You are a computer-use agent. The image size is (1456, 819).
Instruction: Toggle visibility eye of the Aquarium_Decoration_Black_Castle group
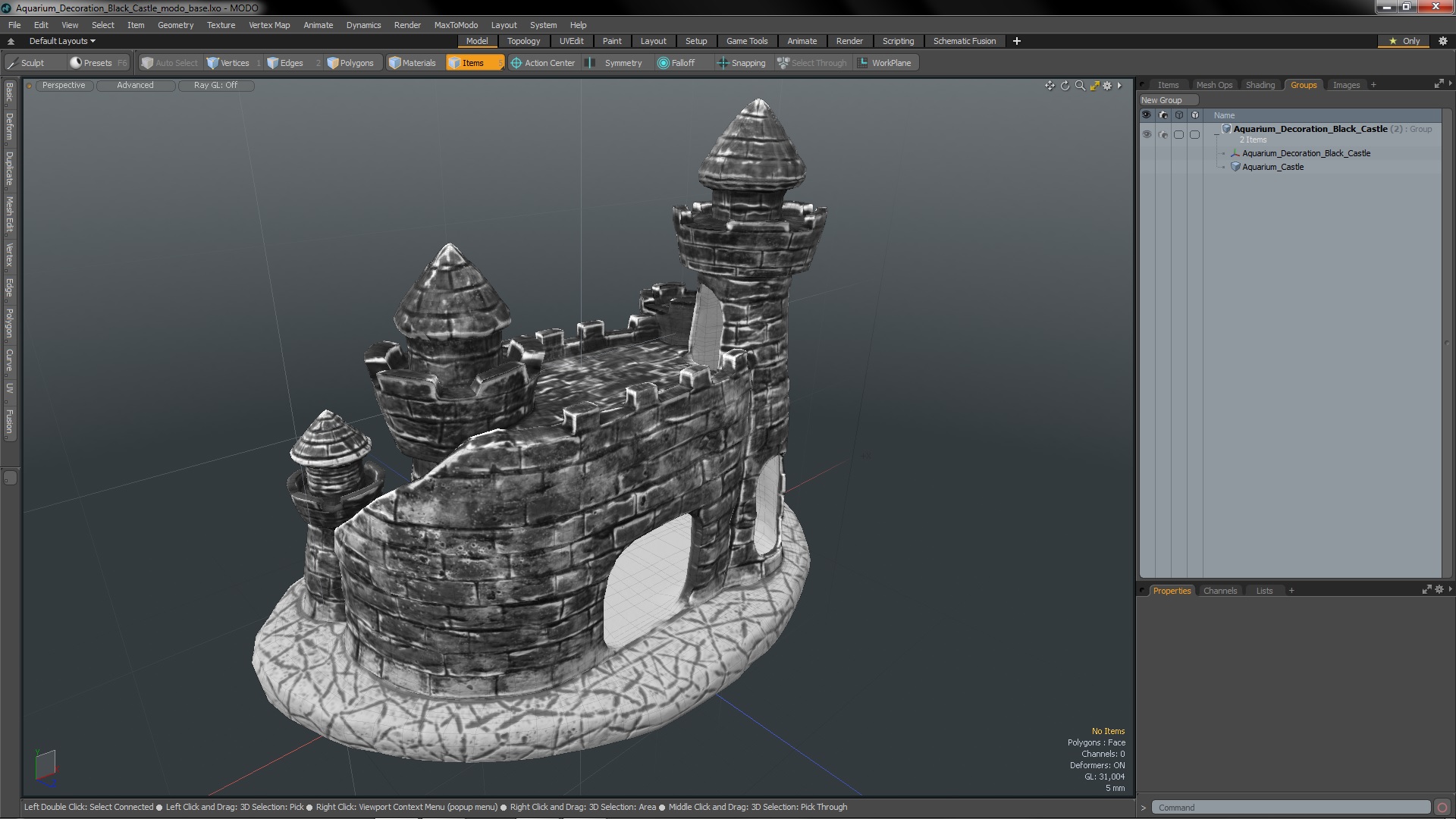click(1147, 134)
